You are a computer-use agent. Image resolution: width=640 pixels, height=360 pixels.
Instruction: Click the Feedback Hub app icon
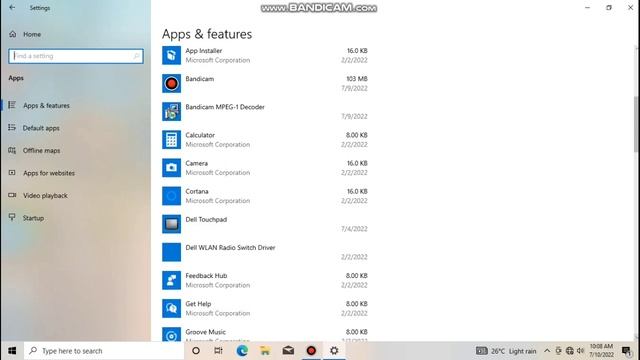click(x=171, y=280)
